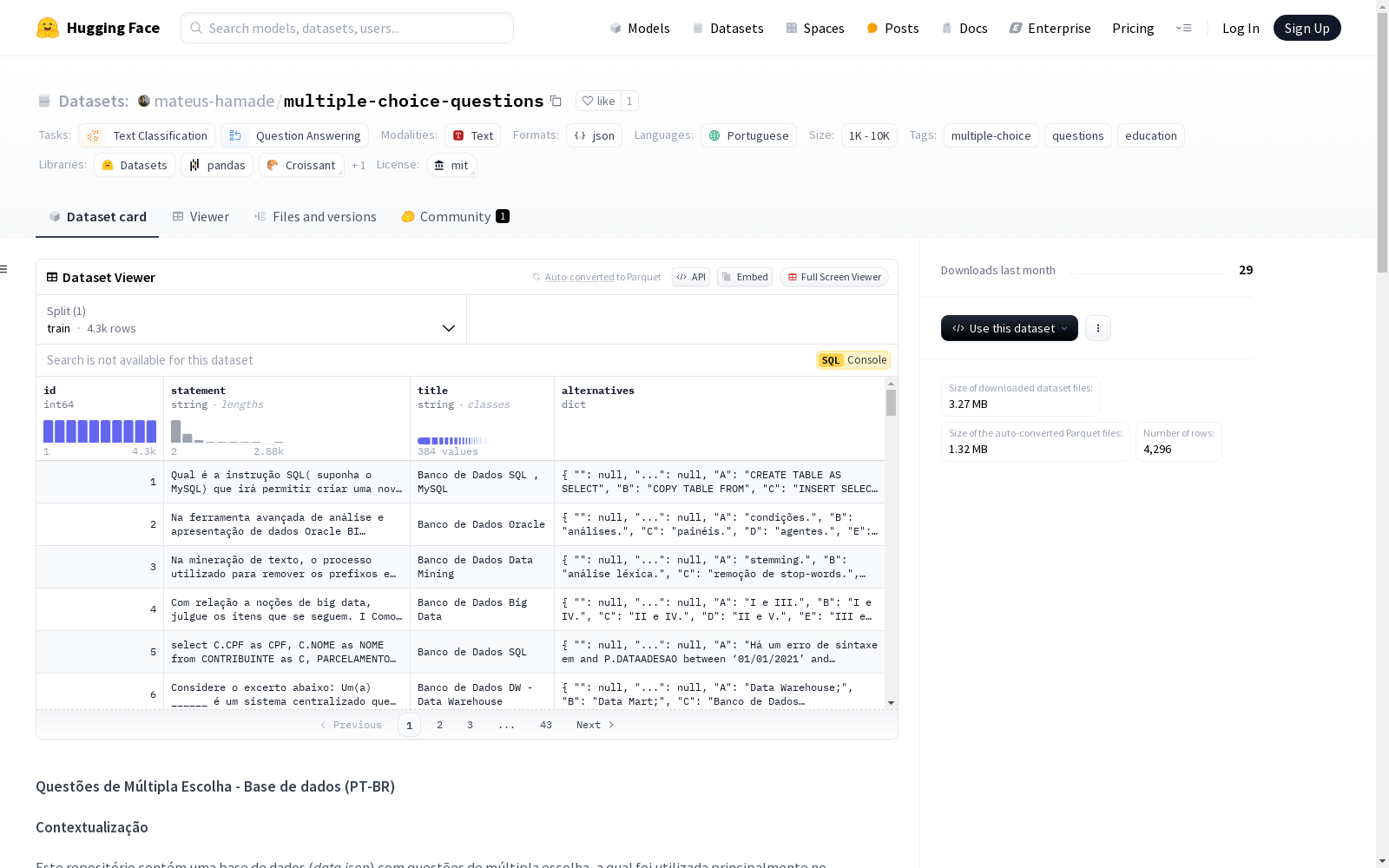Click the Text modality icon
Image resolution: width=1389 pixels, height=868 pixels.
[458, 135]
